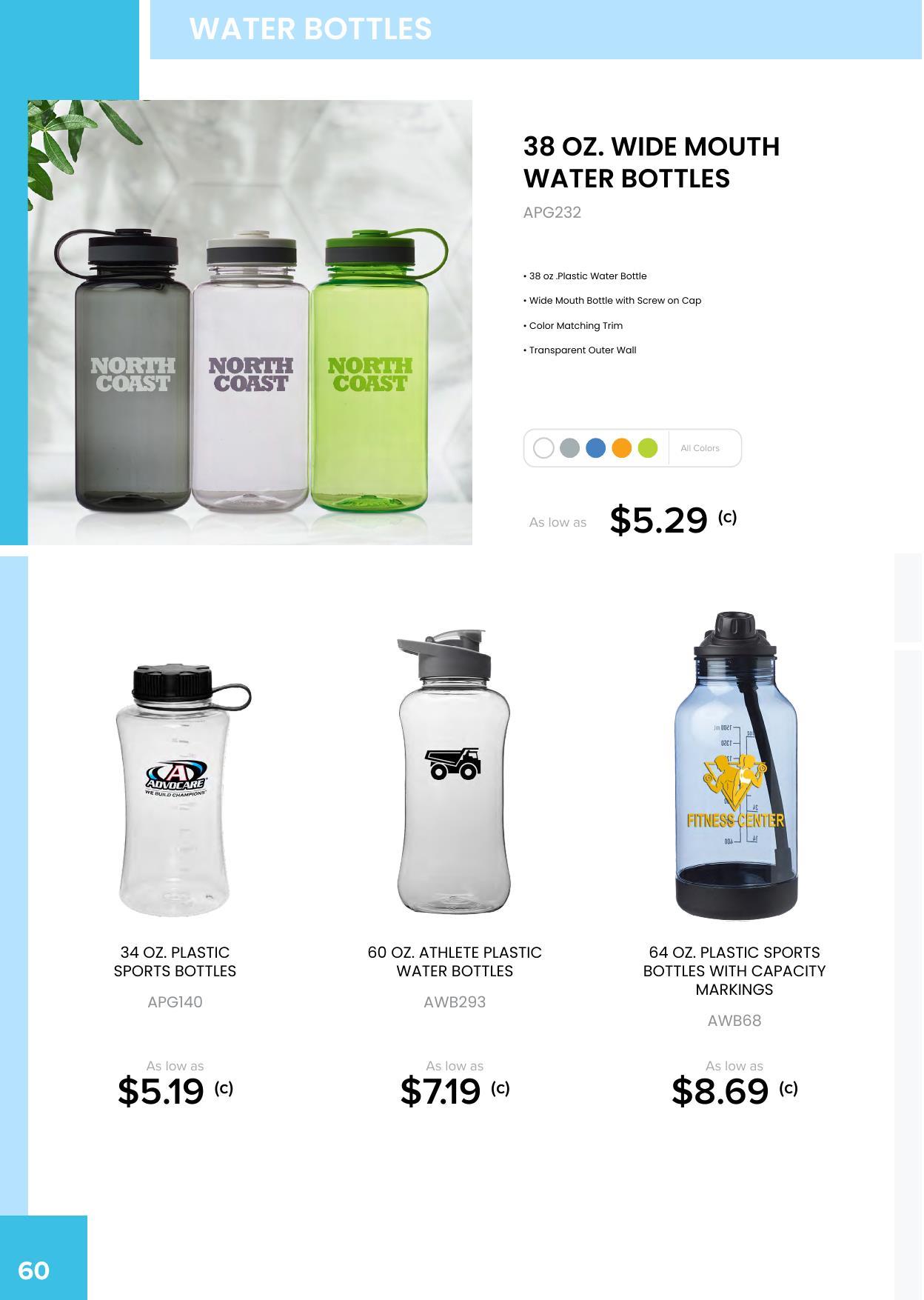Screen dimensions: 924x1300
Task: Click the AWB68 product code
Action: [734, 1021]
